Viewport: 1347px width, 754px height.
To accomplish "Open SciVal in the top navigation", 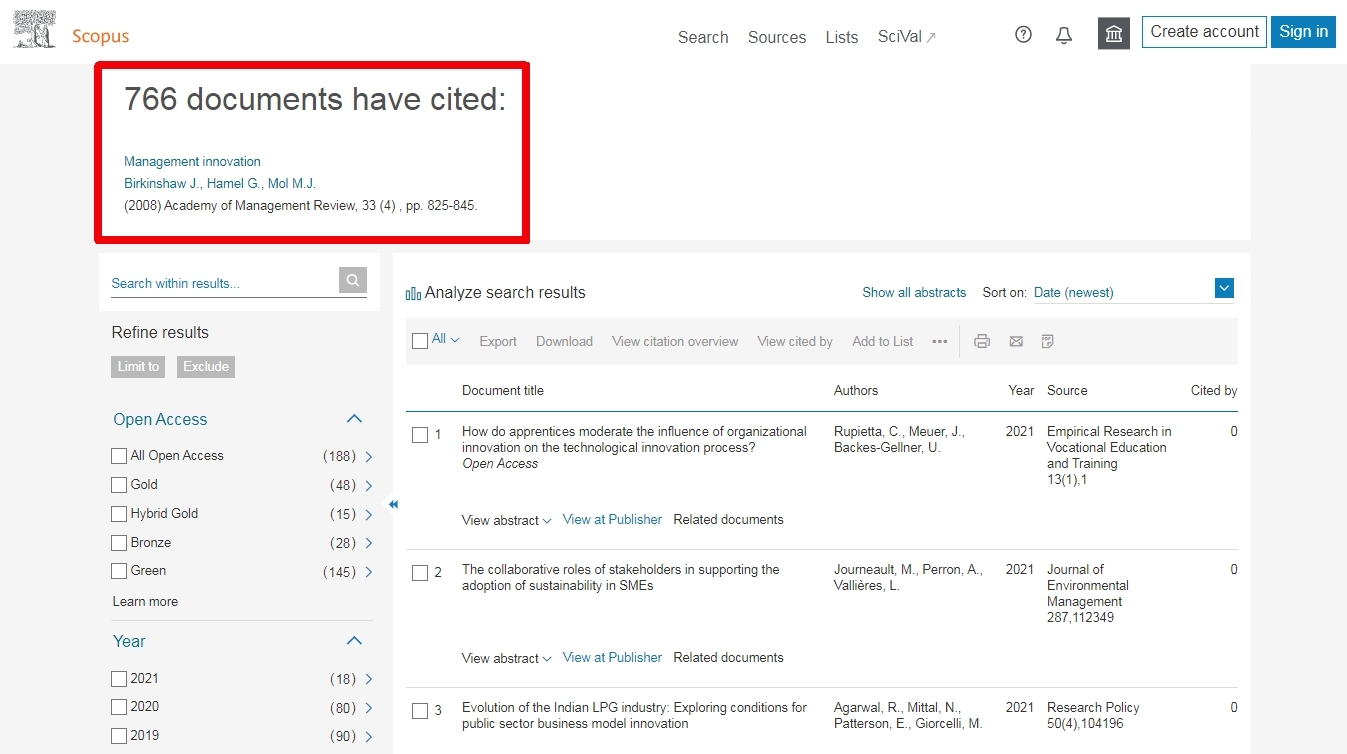I will [907, 37].
